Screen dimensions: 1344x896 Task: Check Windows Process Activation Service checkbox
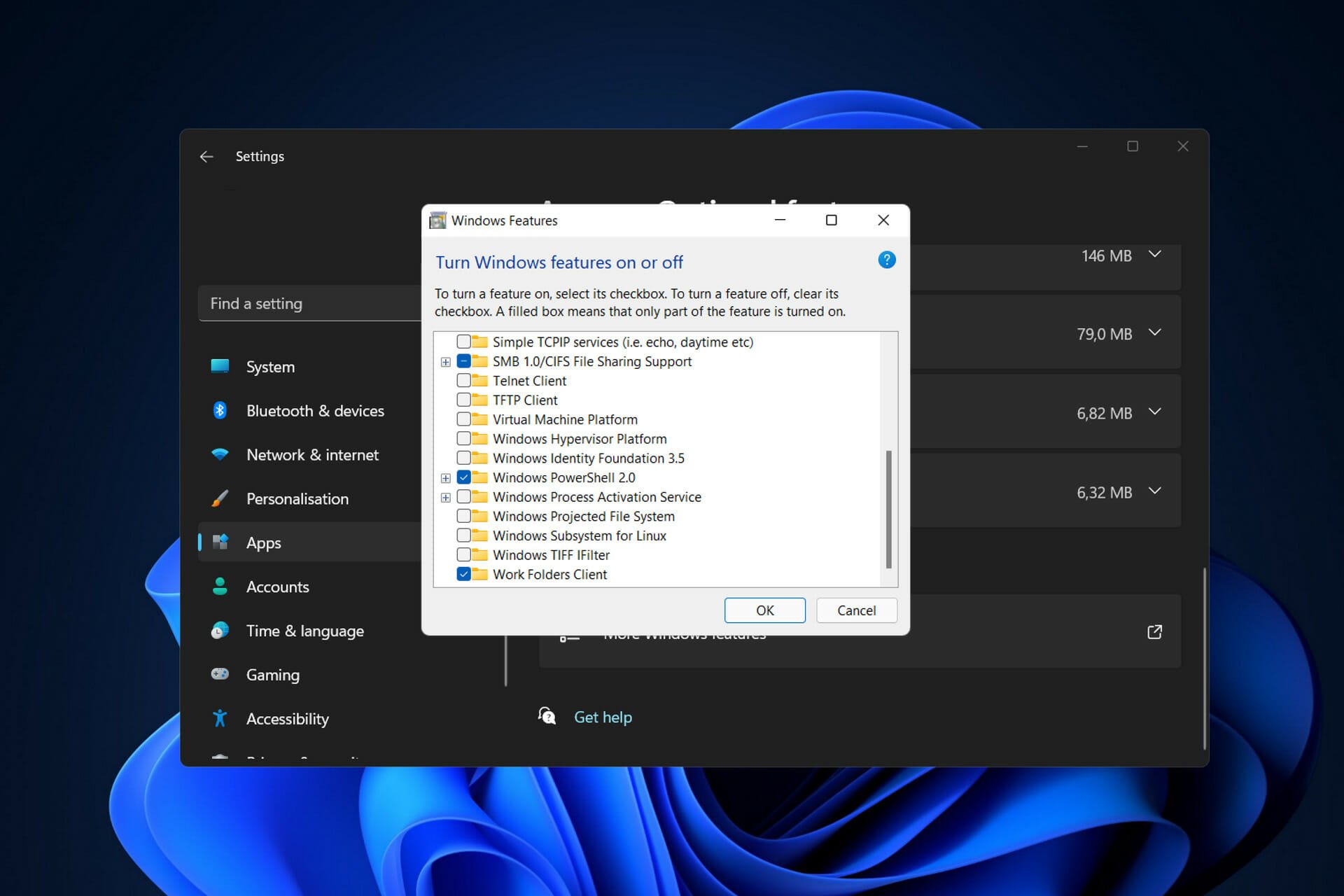tap(463, 497)
